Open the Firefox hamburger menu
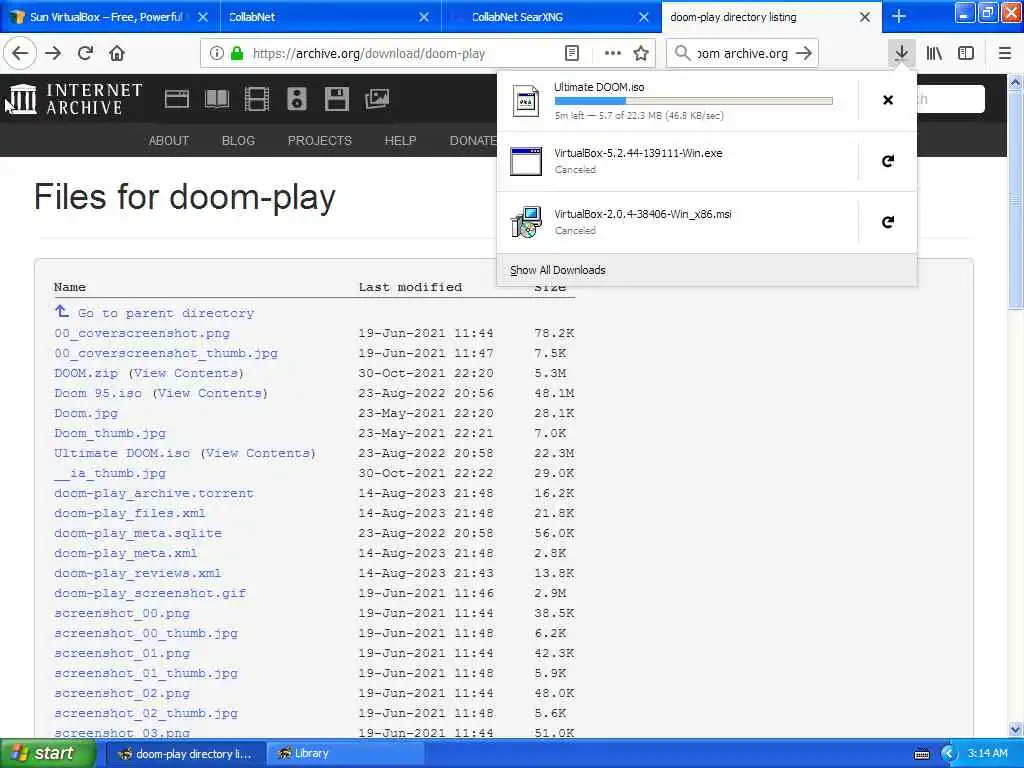 coord(1005,54)
